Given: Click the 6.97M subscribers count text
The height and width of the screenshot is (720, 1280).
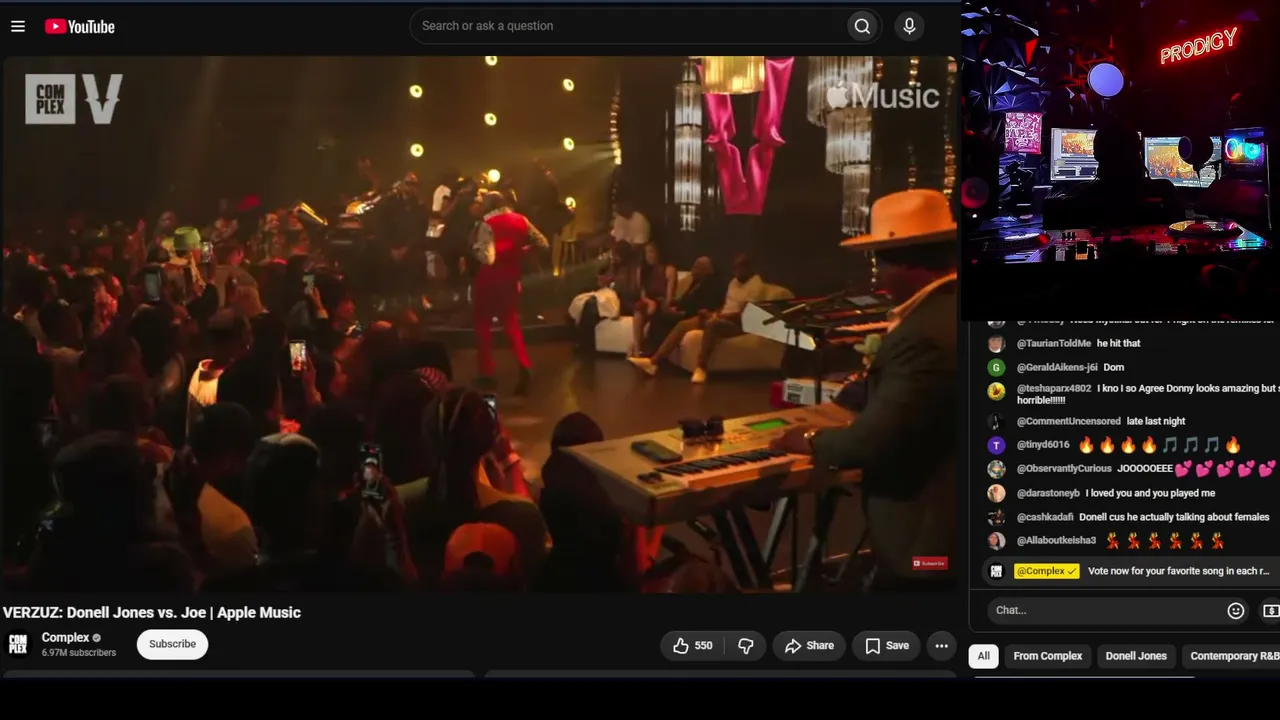Looking at the screenshot, I should pos(79,653).
